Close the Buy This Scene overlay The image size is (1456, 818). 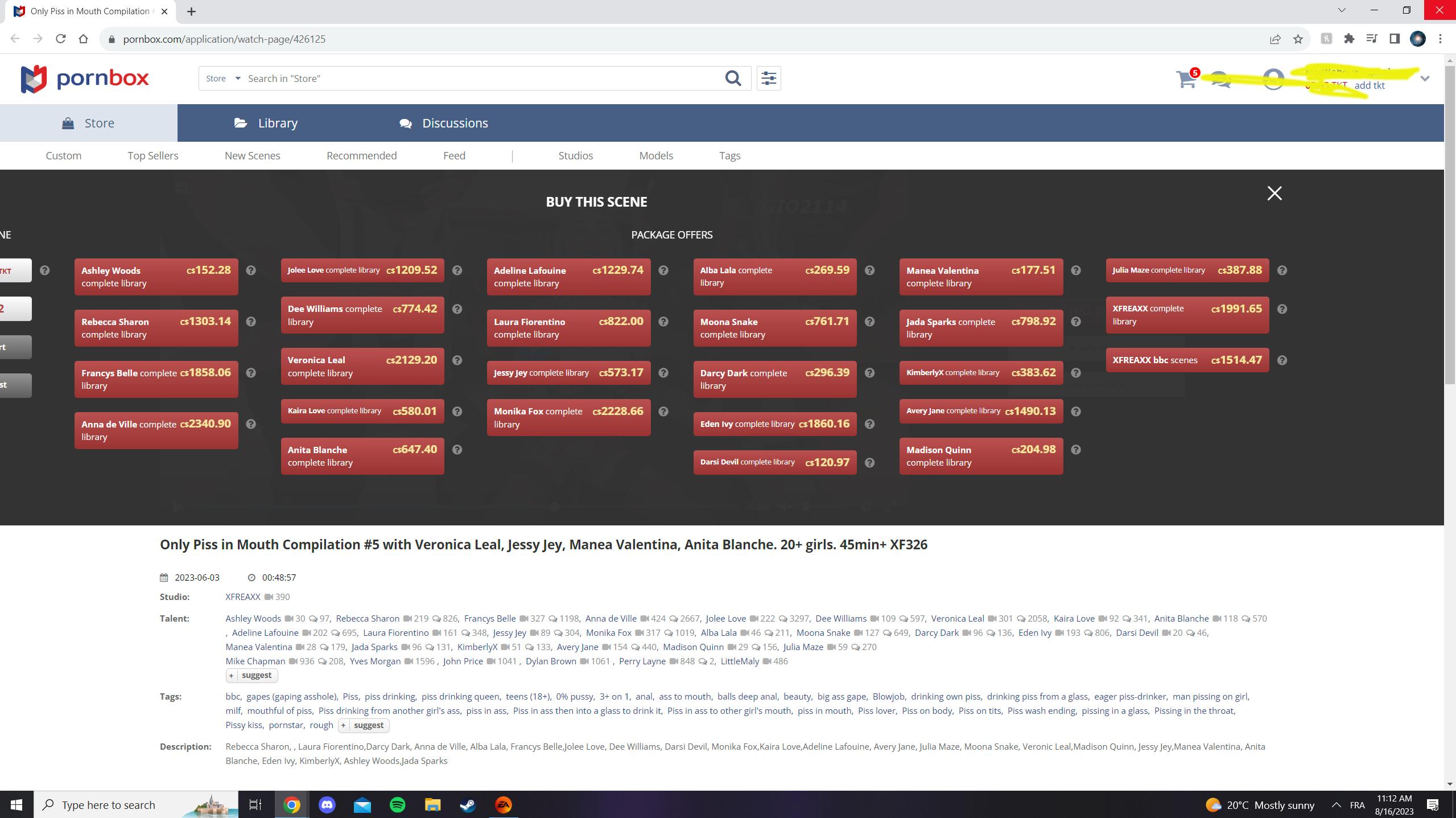pos(1274,194)
